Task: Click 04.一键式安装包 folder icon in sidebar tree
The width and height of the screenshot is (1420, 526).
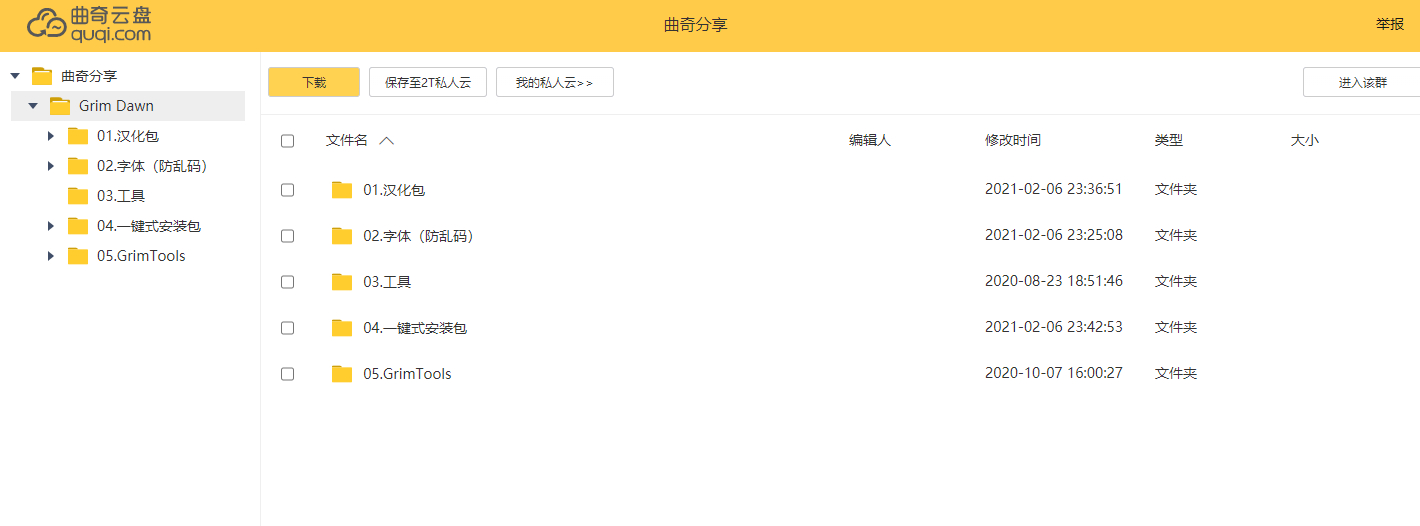Action: [x=78, y=226]
